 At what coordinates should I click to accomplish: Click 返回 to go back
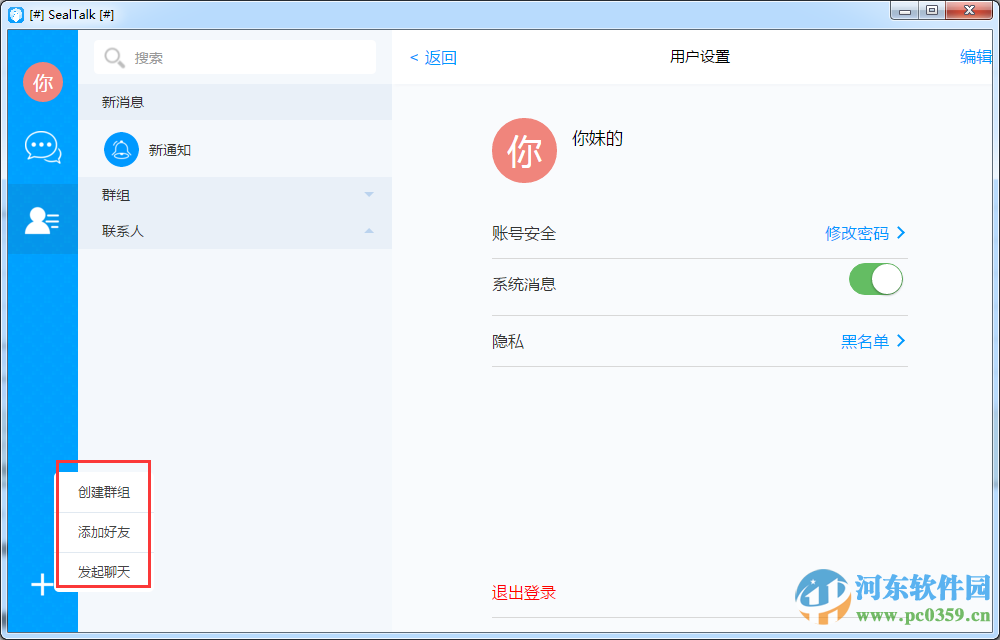coord(432,57)
